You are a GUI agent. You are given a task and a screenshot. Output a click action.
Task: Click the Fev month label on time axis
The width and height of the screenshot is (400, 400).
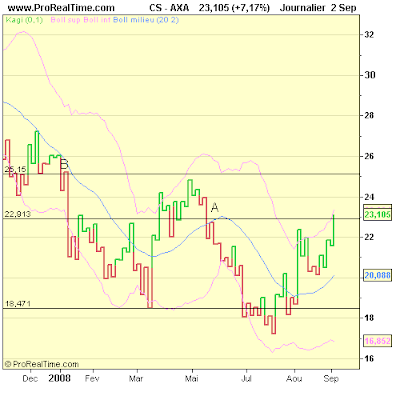click(x=92, y=379)
